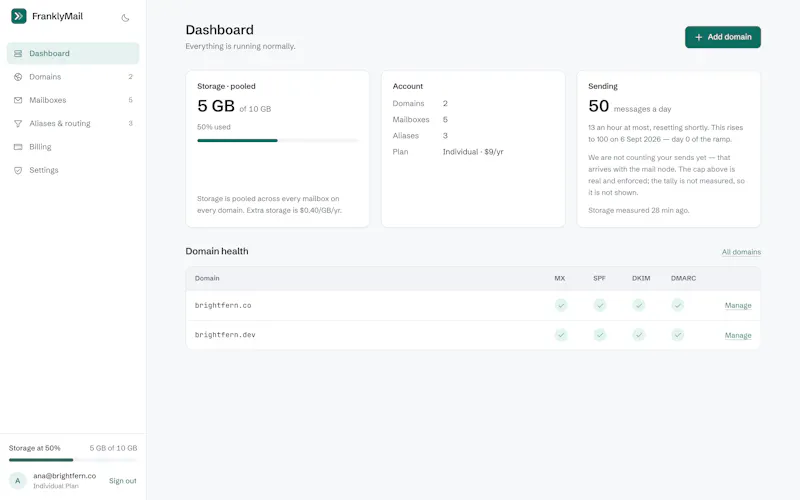The image size is (800, 500).
Task: Click the DKIM column header
Action: [641, 279]
